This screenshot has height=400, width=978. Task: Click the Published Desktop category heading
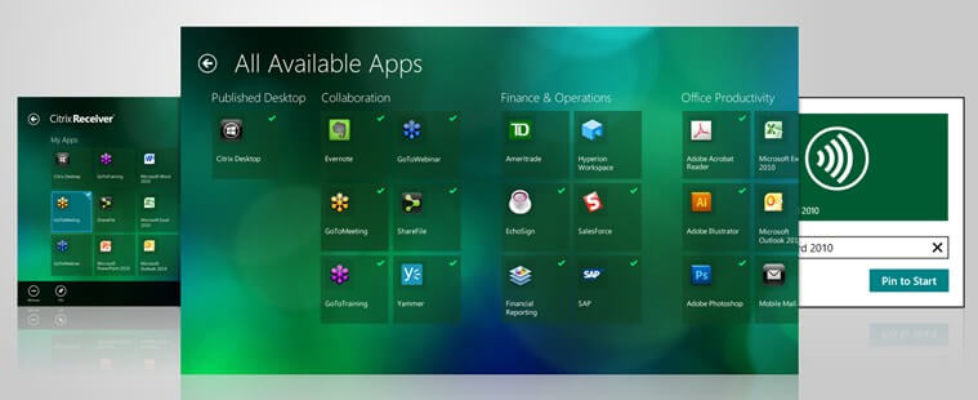[258, 98]
